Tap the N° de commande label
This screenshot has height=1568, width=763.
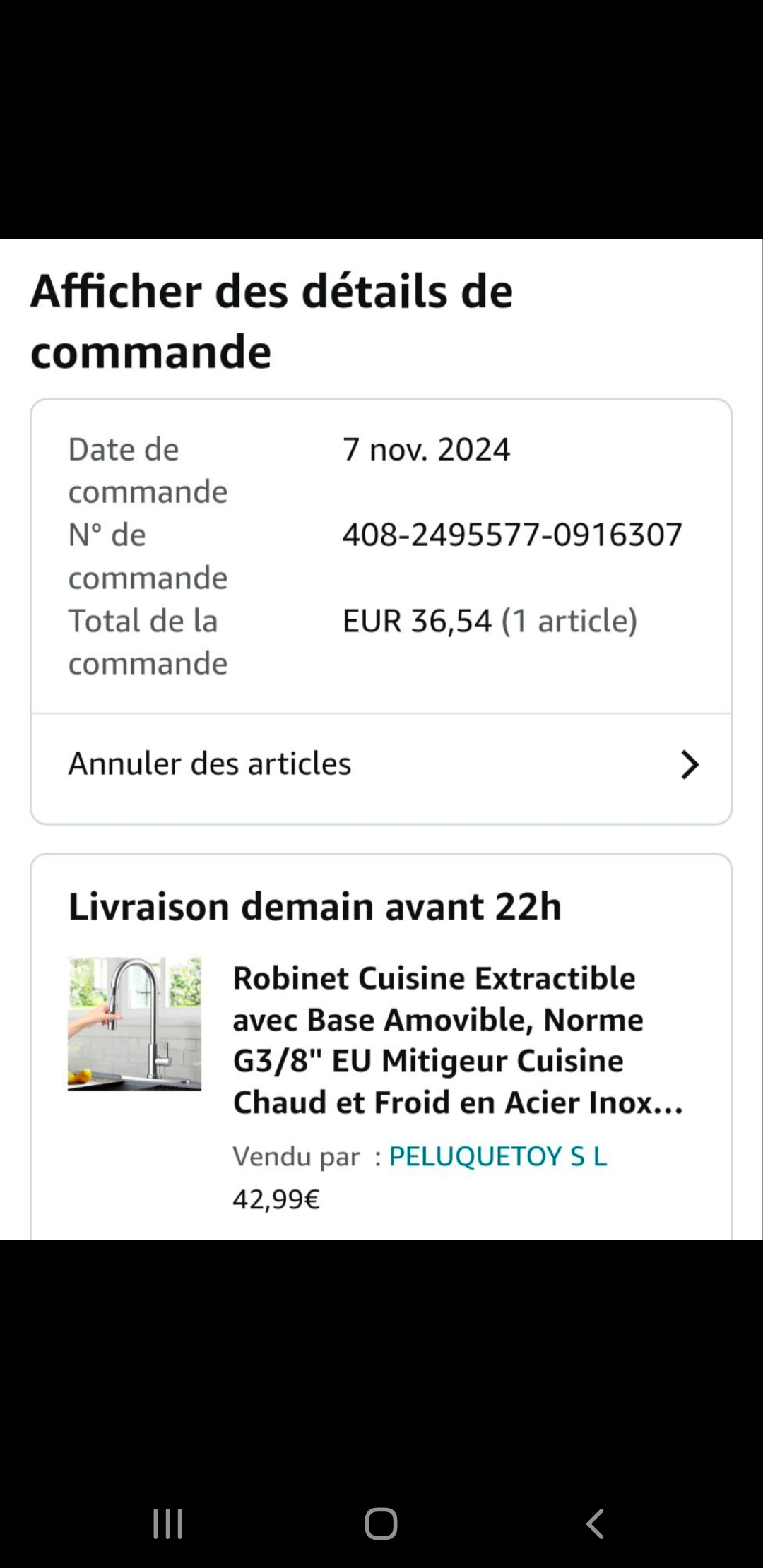click(x=148, y=556)
